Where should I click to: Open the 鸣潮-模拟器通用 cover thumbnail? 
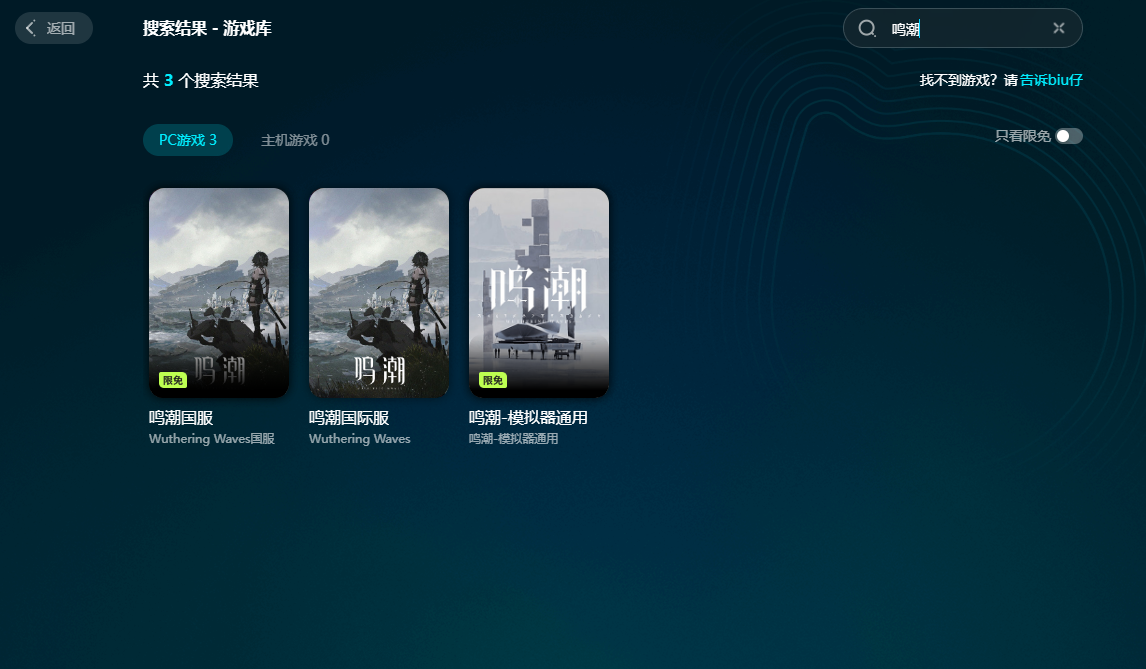(x=539, y=293)
